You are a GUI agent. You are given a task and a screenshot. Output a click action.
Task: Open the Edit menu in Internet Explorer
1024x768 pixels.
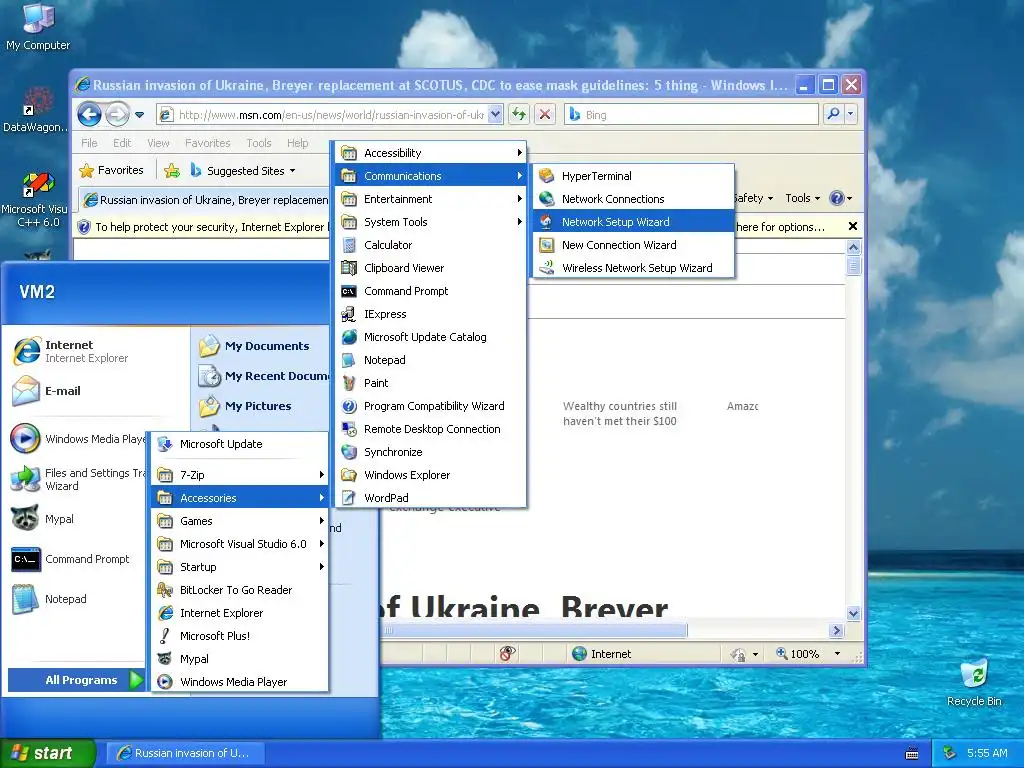(x=122, y=143)
